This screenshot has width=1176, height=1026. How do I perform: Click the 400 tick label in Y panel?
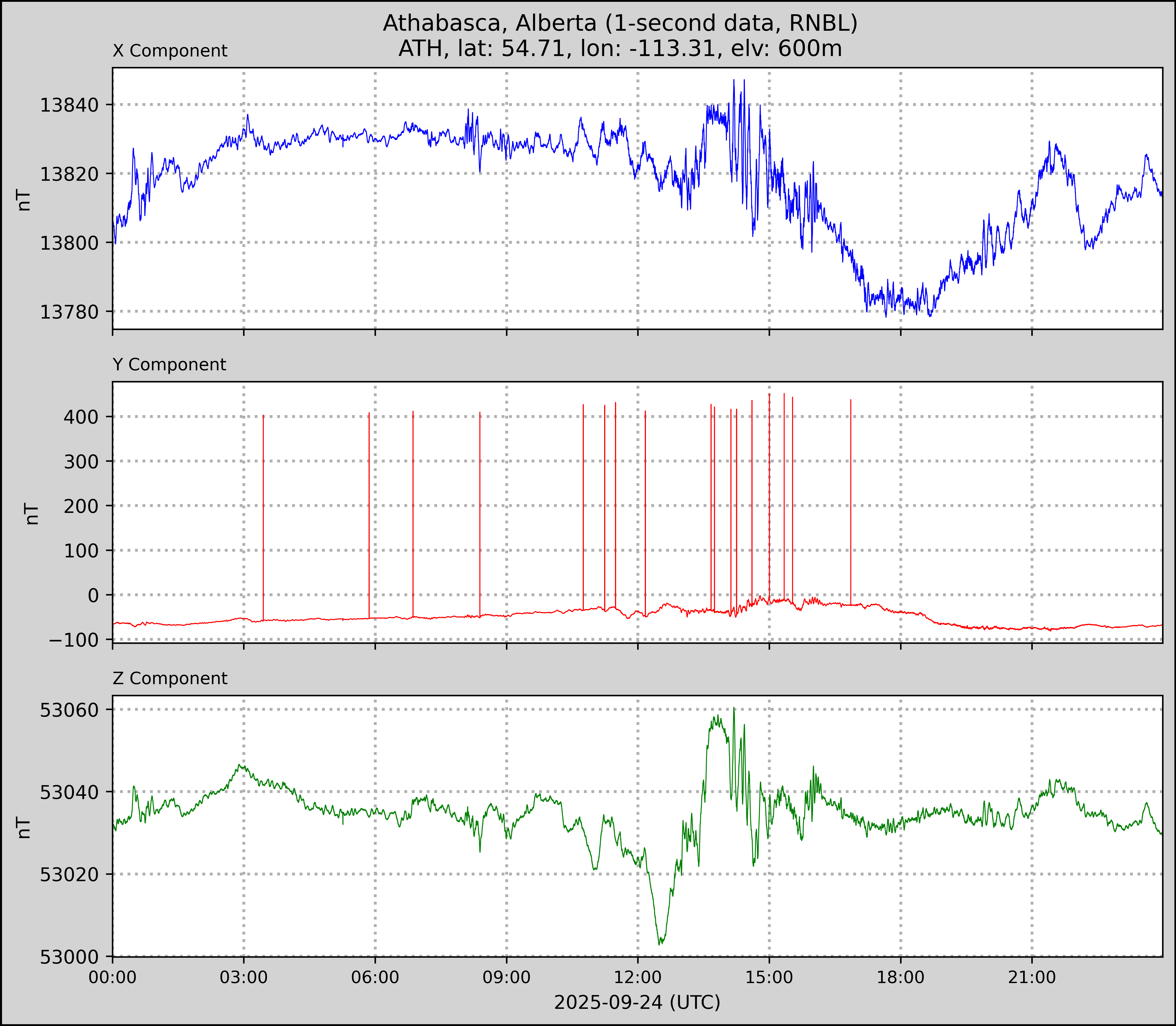(x=81, y=417)
